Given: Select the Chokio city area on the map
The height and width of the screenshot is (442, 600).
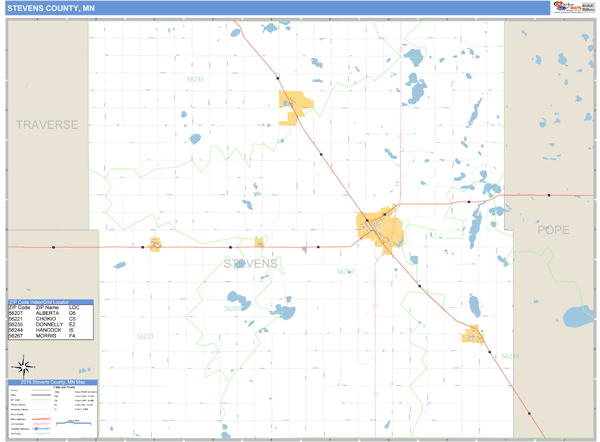Looking at the screenshot, I should (x=155, y=244).
